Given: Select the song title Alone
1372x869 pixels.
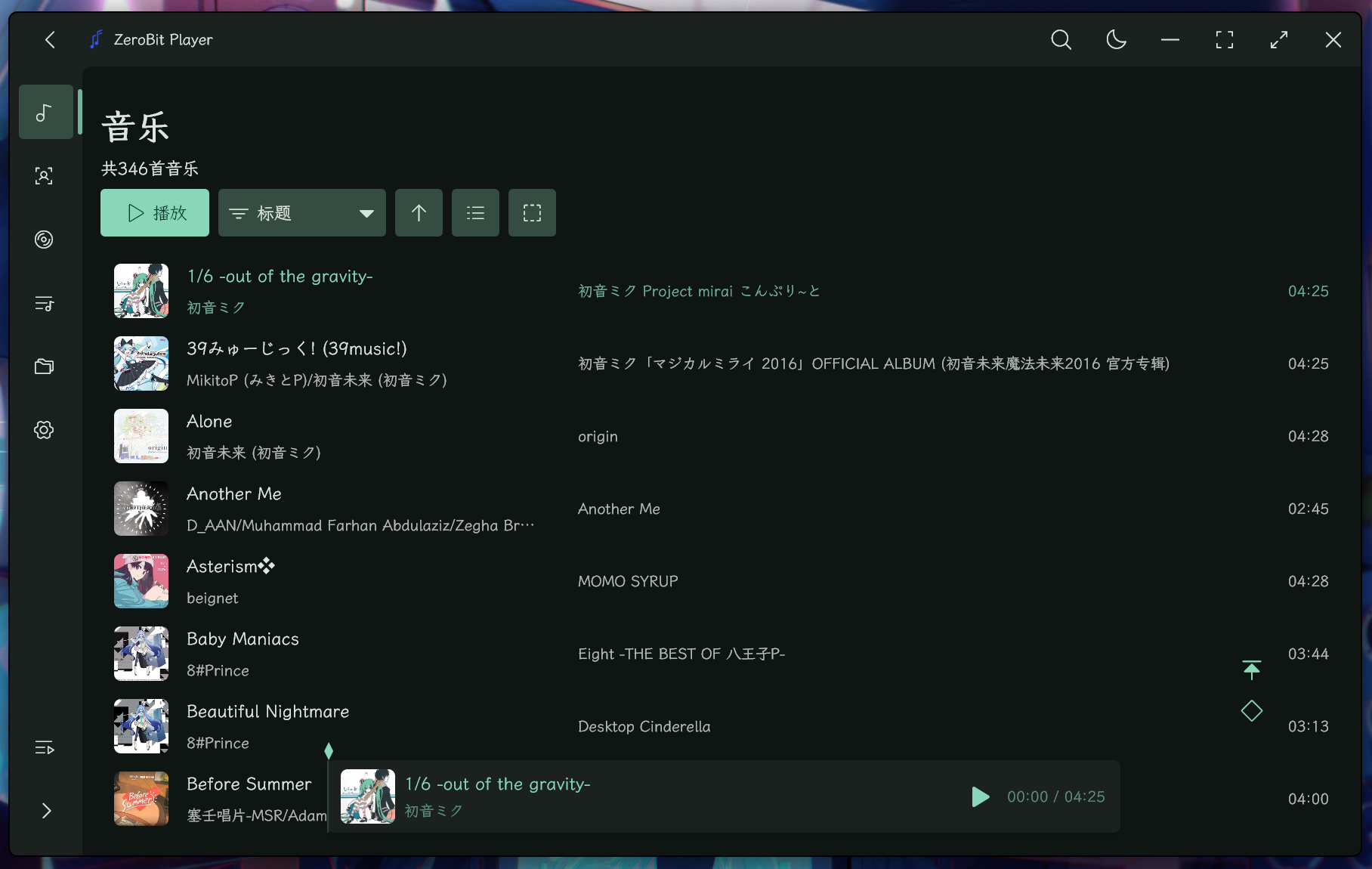Looking at the screenshot, I should tap(209, 422).
